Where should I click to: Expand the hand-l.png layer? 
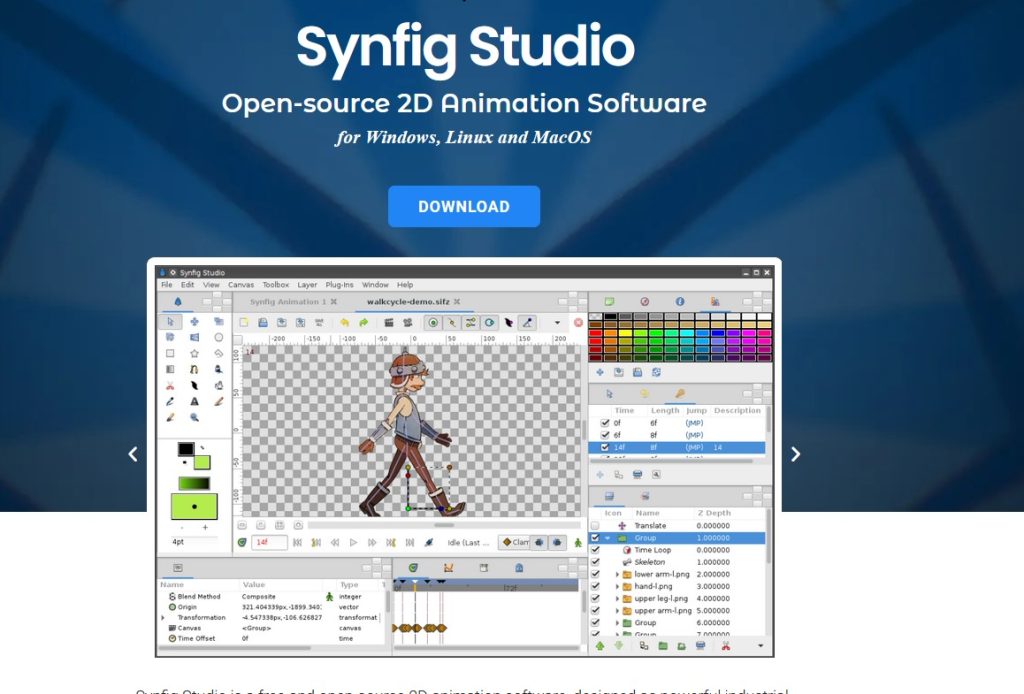tap(617, 586)
